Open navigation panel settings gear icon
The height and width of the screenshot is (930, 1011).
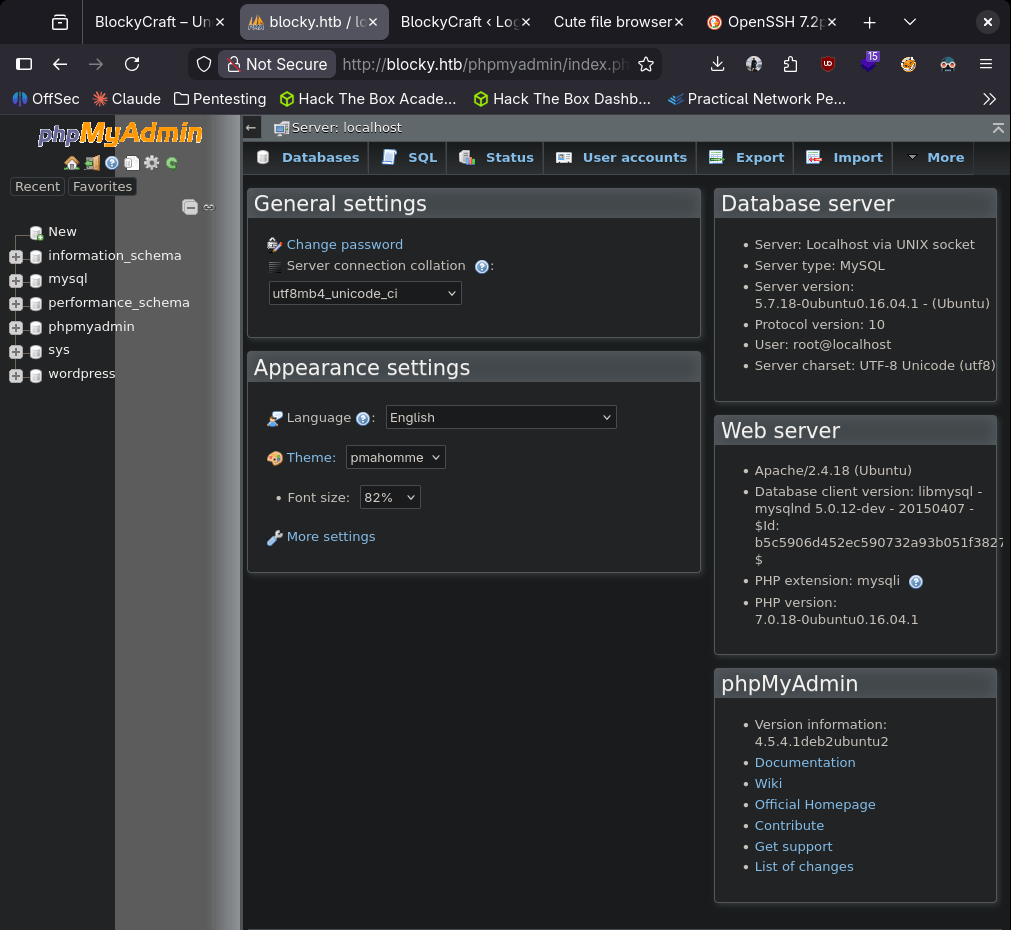pos(151,163)
